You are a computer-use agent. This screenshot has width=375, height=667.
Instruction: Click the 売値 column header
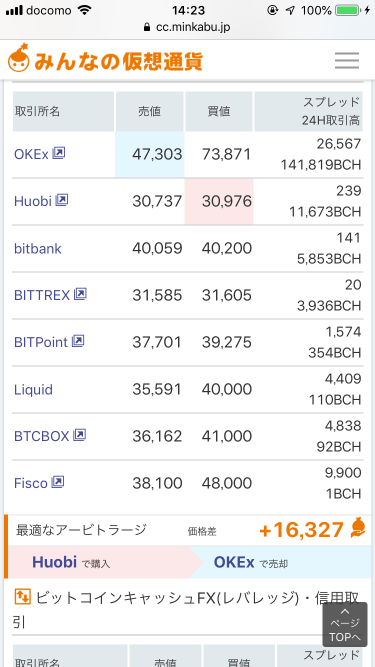[x=149, y=111]
